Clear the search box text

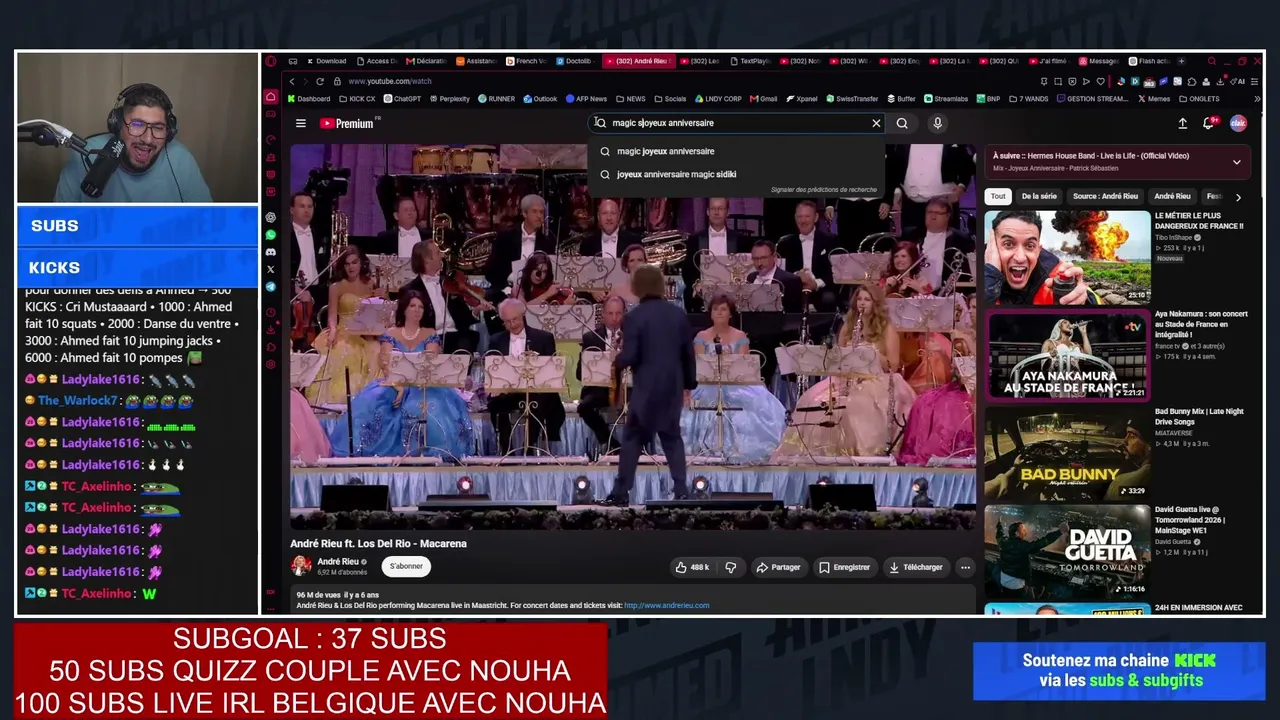tap(876, 123)
